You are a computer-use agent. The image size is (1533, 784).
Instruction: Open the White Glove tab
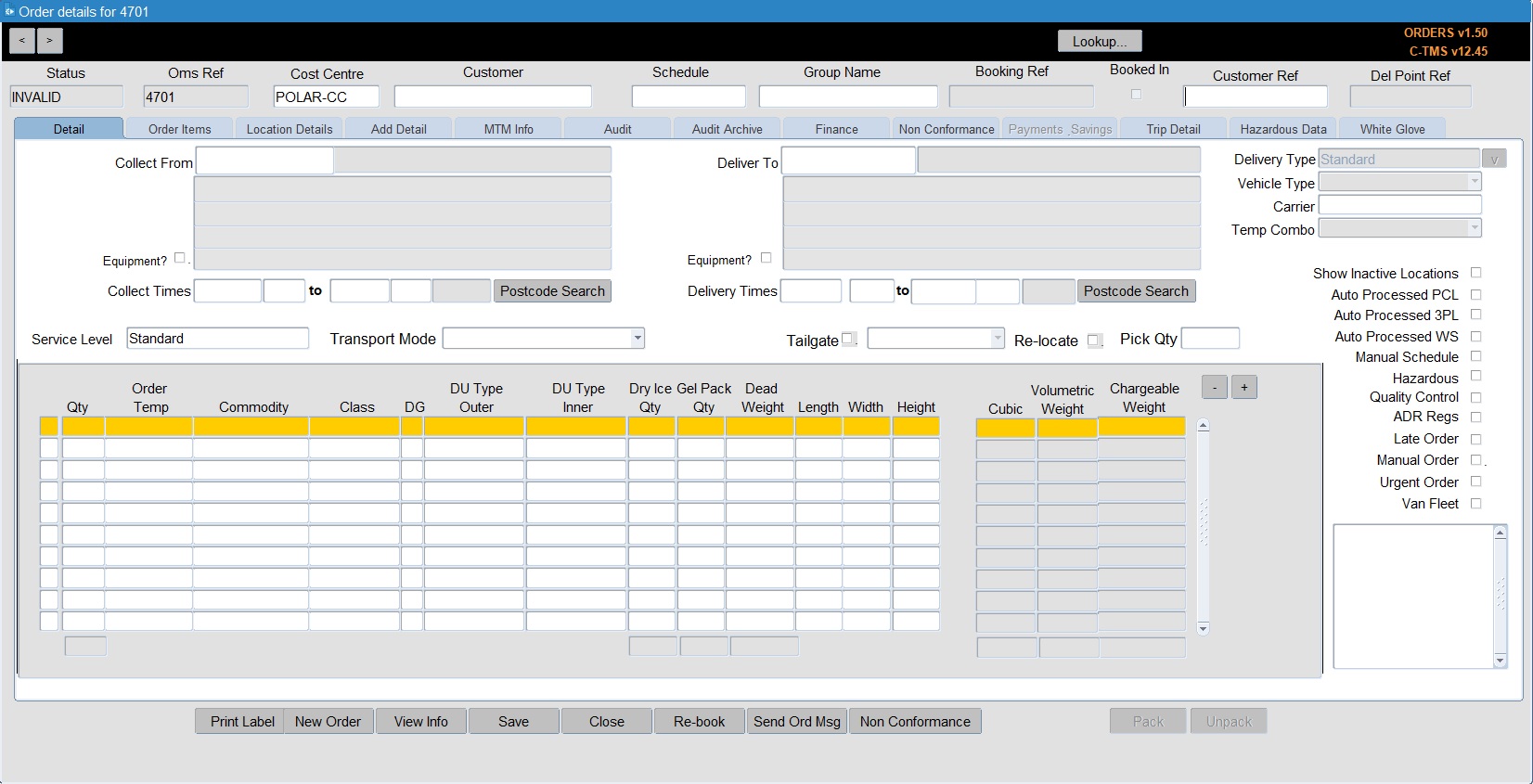point(1393,129)
